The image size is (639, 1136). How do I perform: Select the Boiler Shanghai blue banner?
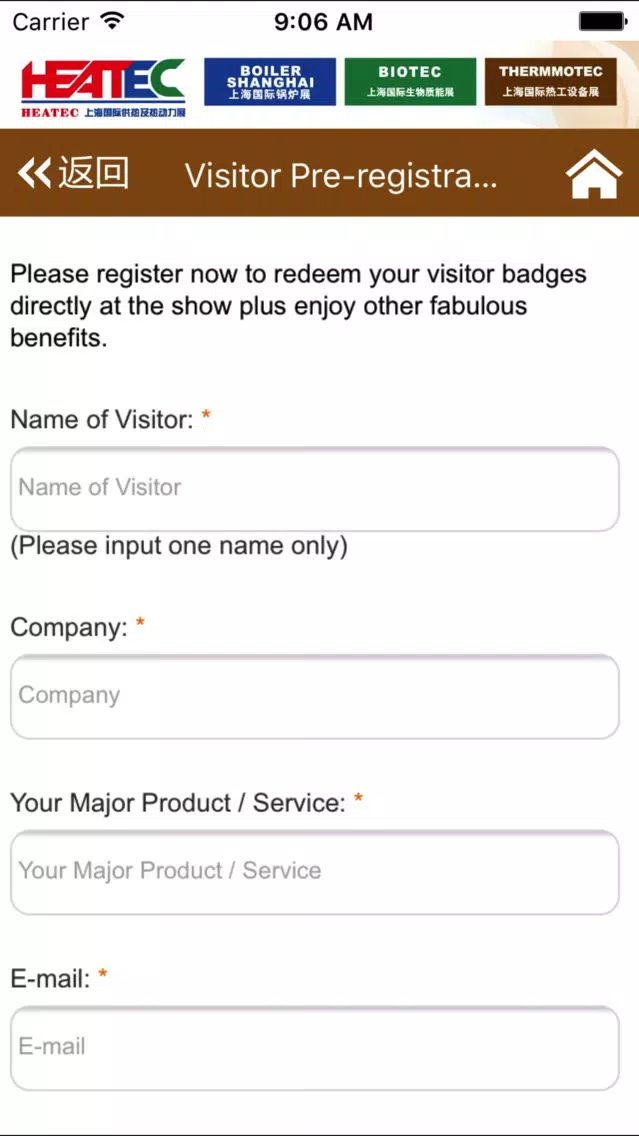270,82
